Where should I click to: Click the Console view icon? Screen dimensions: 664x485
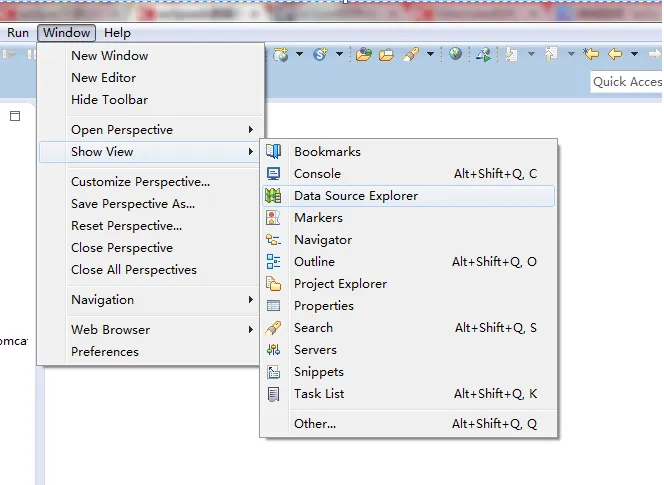273,173
